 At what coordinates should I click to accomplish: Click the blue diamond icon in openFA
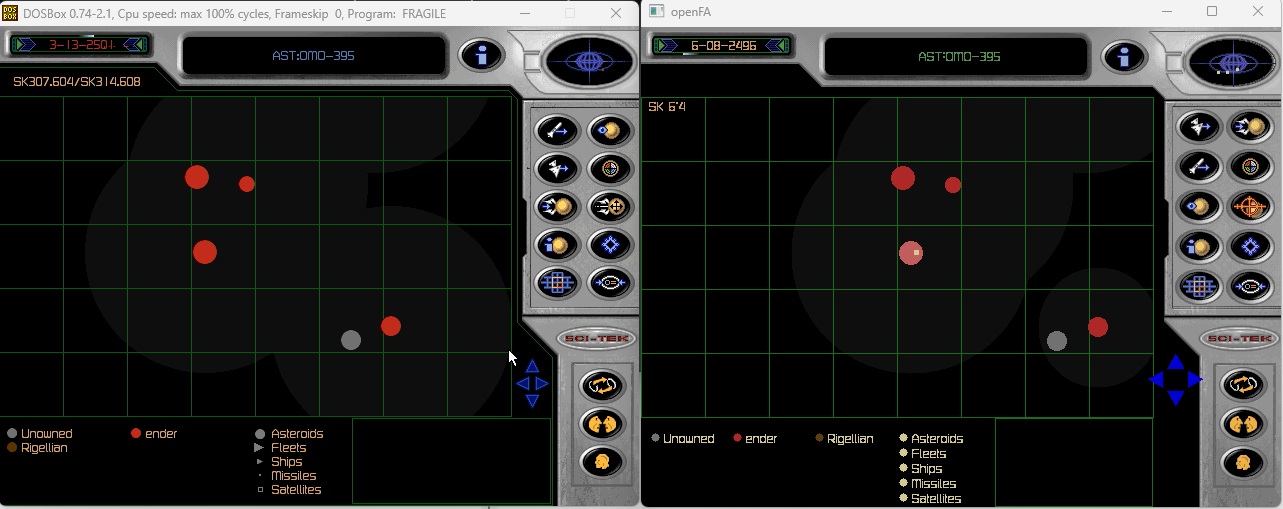pos(1249,245)
